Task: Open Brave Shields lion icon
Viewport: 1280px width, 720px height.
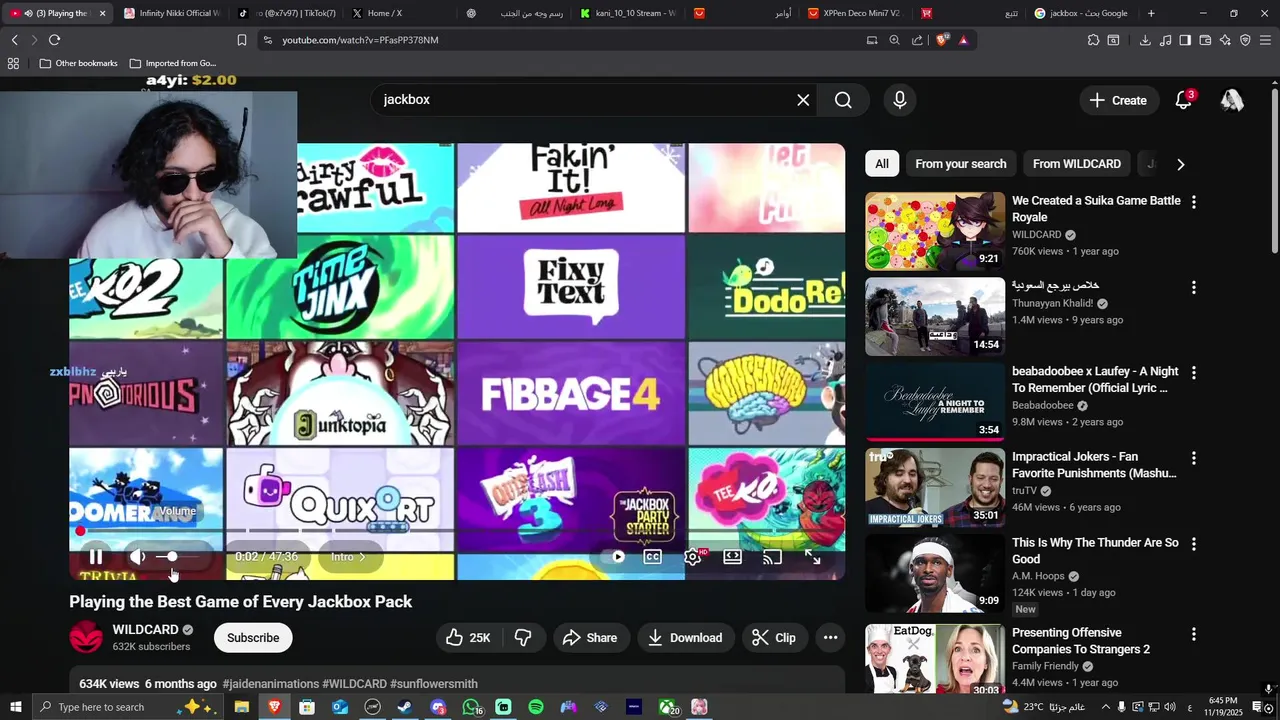Action: [x=942, y=40]
